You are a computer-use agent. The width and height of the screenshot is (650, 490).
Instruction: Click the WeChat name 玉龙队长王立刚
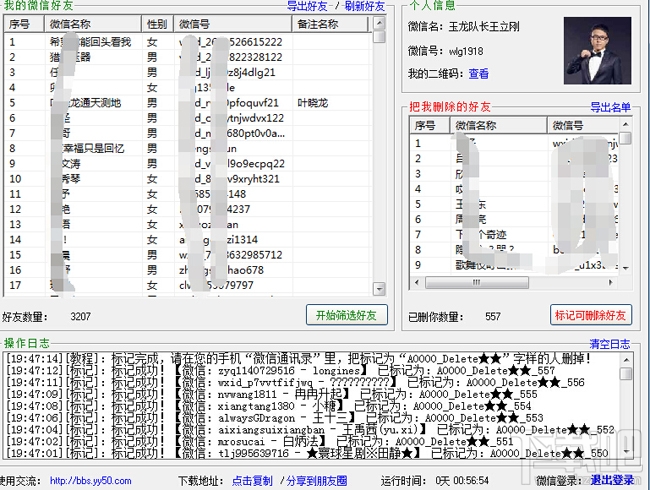(484, 27)
